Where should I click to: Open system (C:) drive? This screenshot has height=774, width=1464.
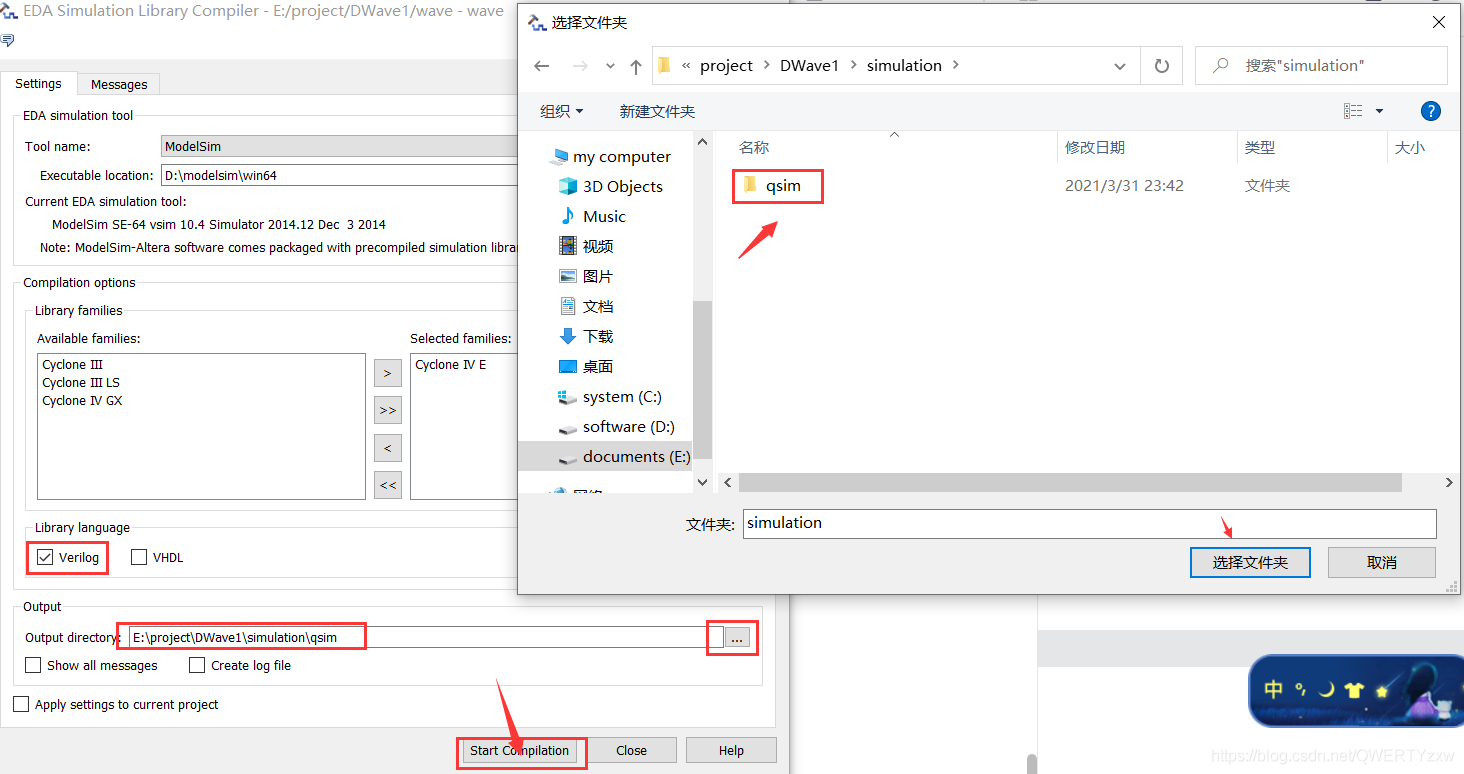[x=610, y=397]
